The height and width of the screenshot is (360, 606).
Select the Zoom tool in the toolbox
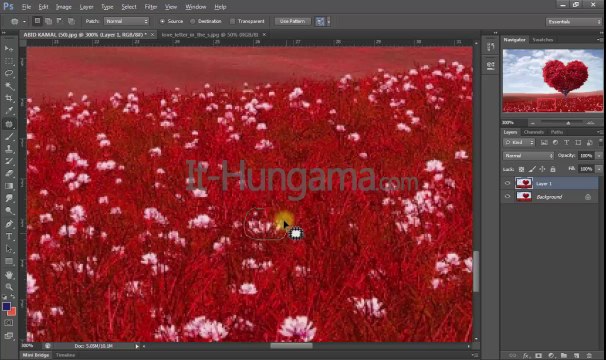pyautogui.click(x=9, y=287)
